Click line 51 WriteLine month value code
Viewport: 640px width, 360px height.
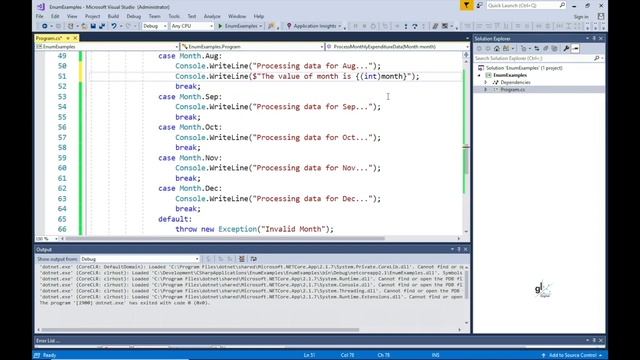pyautogui.click(x=297, y=76)
